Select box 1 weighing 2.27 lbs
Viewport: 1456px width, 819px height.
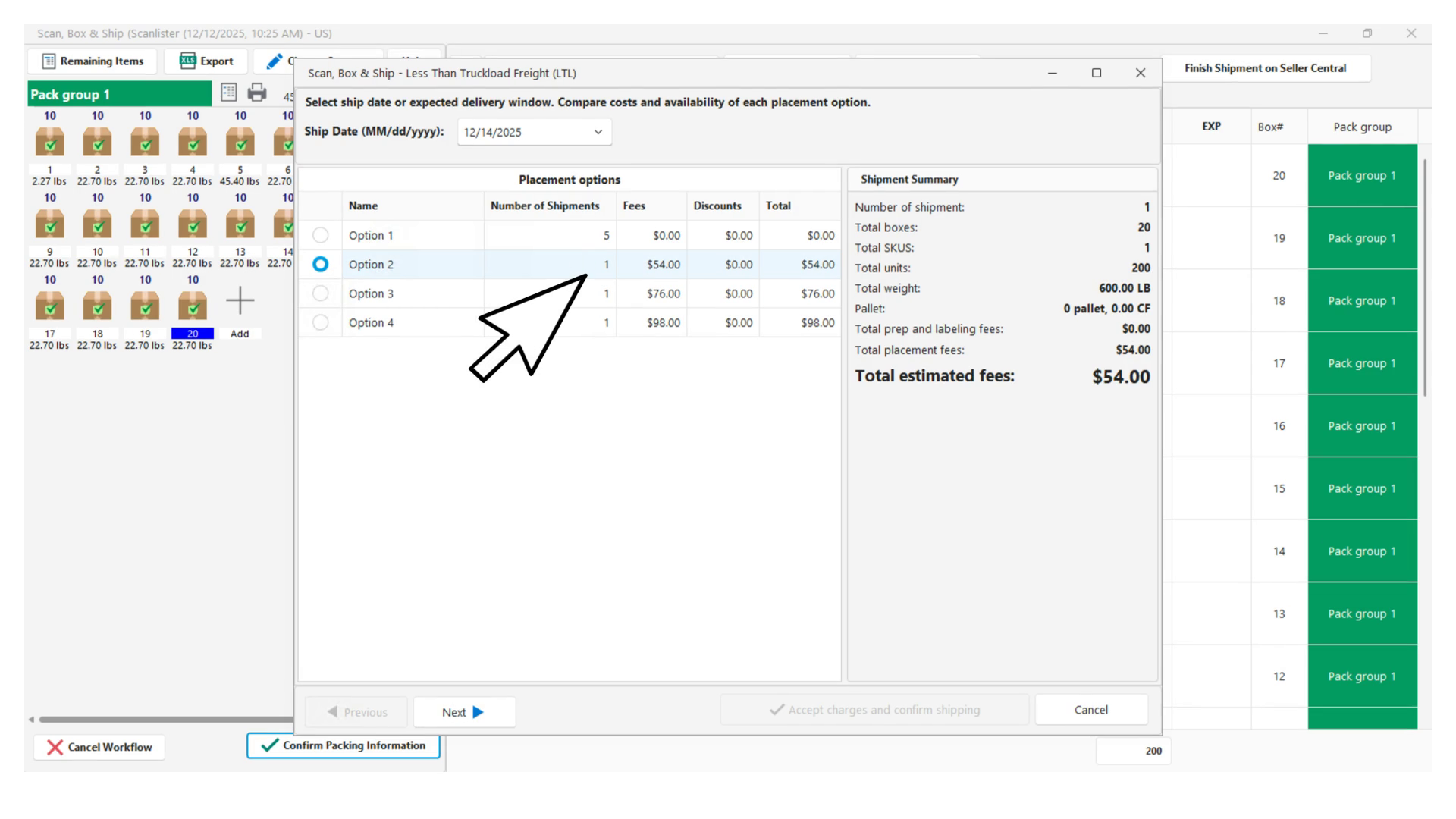pos(50,143)
